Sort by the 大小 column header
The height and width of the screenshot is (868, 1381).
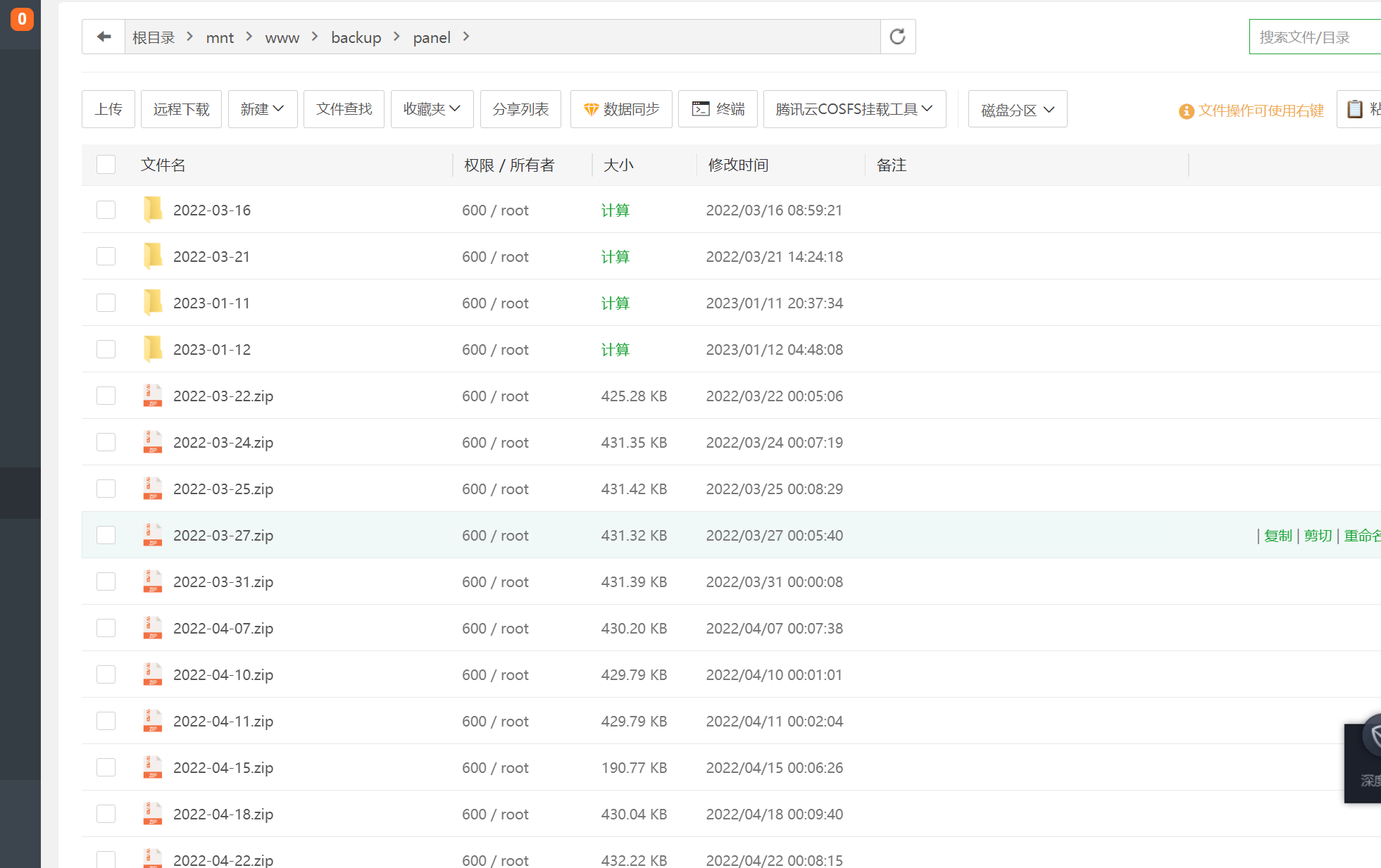[618, 165]
